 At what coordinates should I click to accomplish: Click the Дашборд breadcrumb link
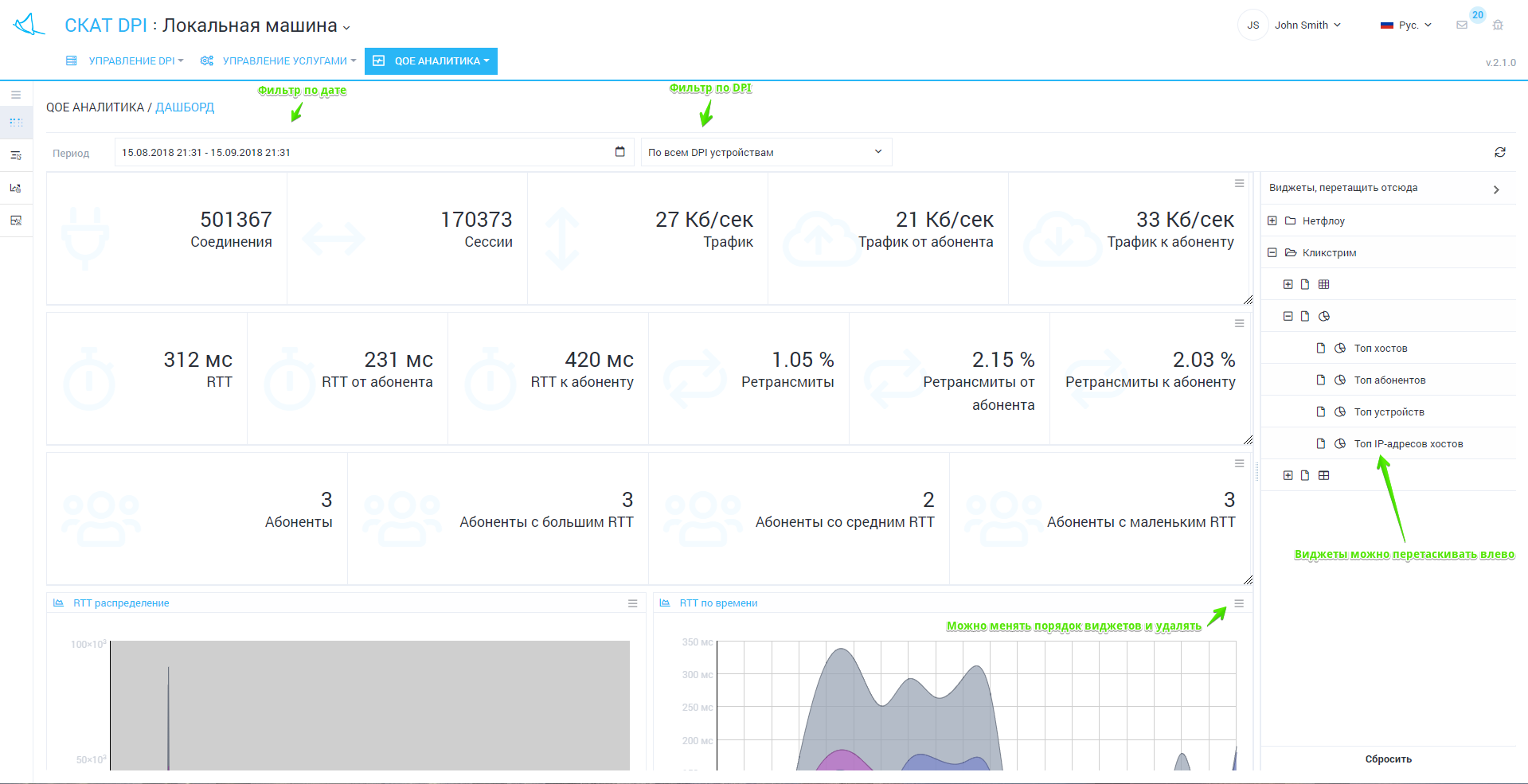click(x=185, y=107)
